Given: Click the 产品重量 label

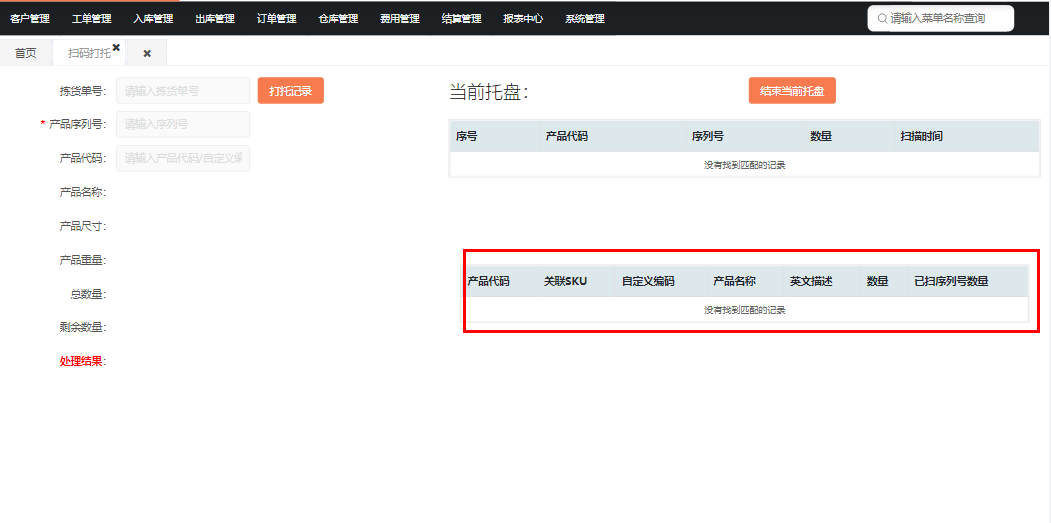Looking at the screenshot, I should 81,260.
